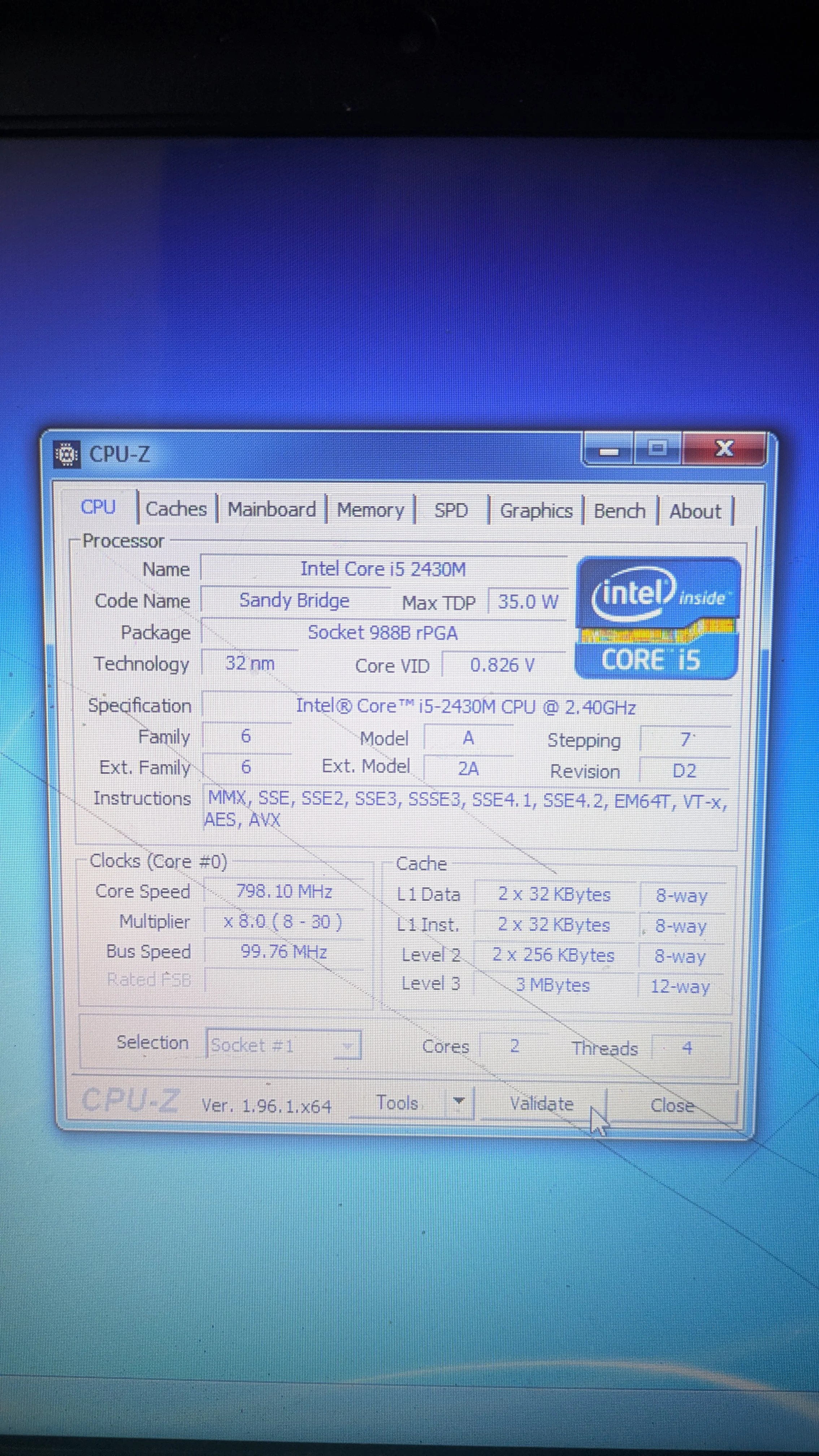Click the processor name 'Intel Core i5 2430M'
This screenshot has width=819, height=1456.
tap(383, 569)
